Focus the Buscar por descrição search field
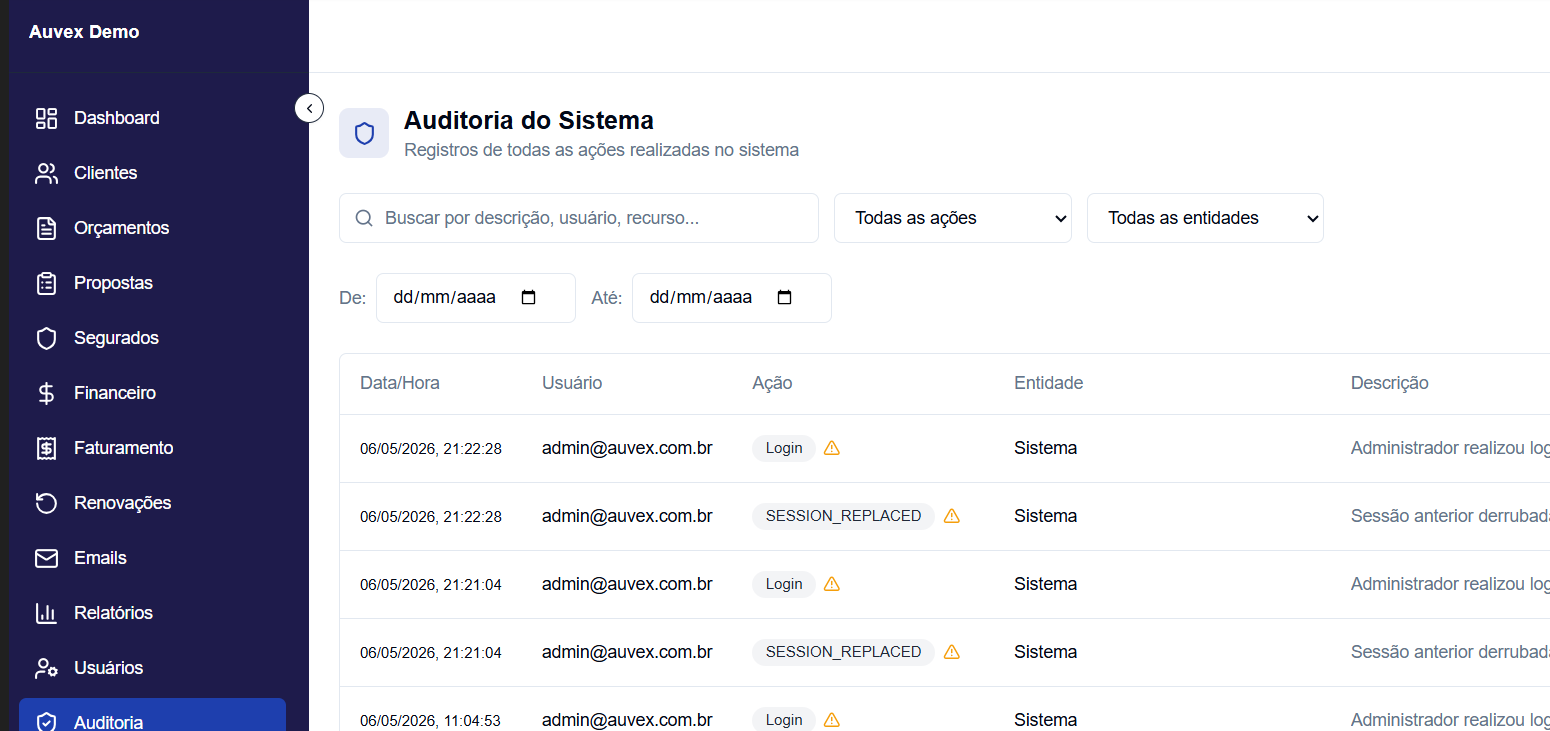This screenshot has height=731, width=1550. click(579, 218)
